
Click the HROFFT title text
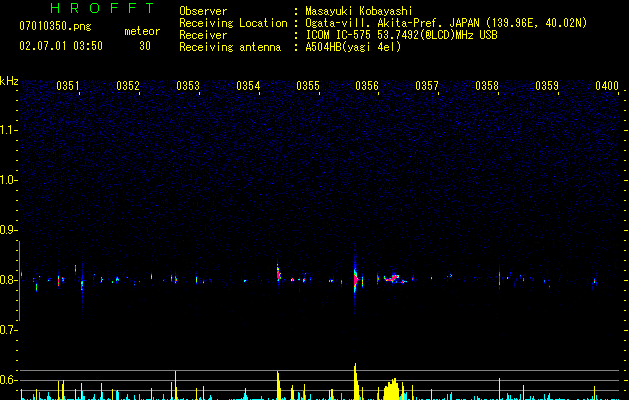point(102,8)
